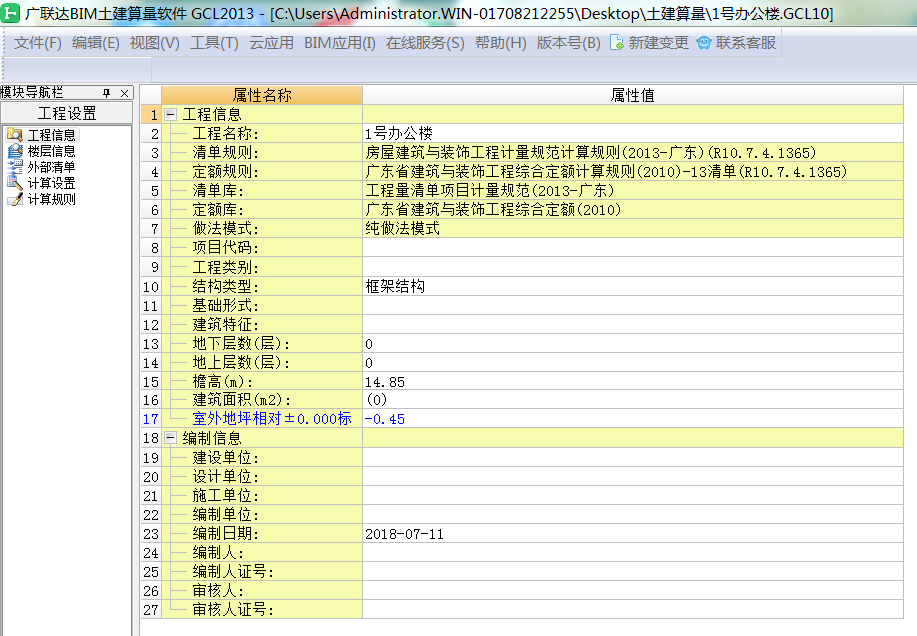Click the blue 室外地坪相对±0.000标 label

tap(272, 419)
